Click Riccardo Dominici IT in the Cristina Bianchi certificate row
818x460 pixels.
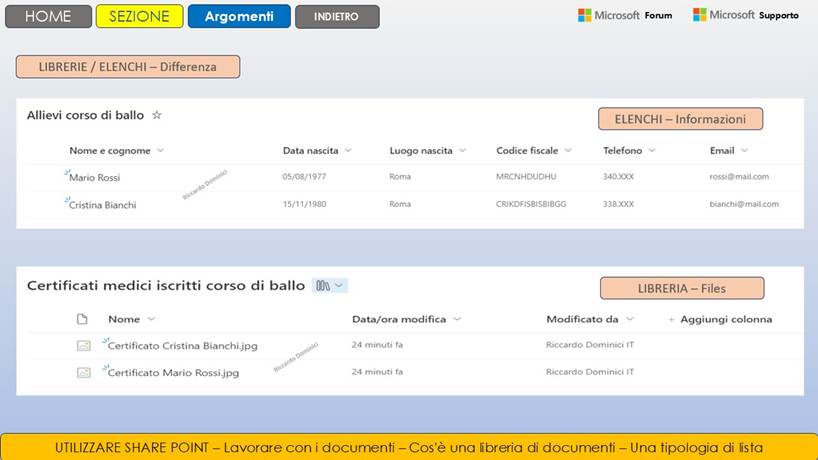point(590,344)
